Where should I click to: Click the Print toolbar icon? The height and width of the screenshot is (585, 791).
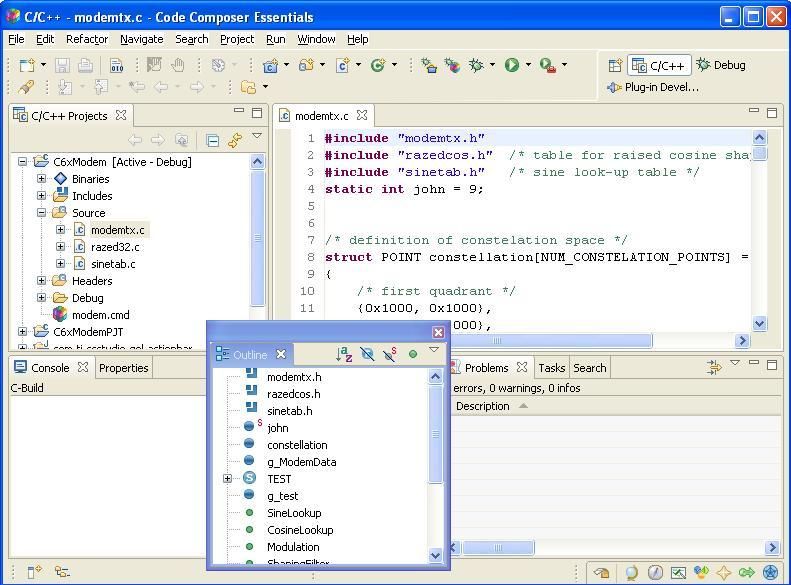click(85, 65)
